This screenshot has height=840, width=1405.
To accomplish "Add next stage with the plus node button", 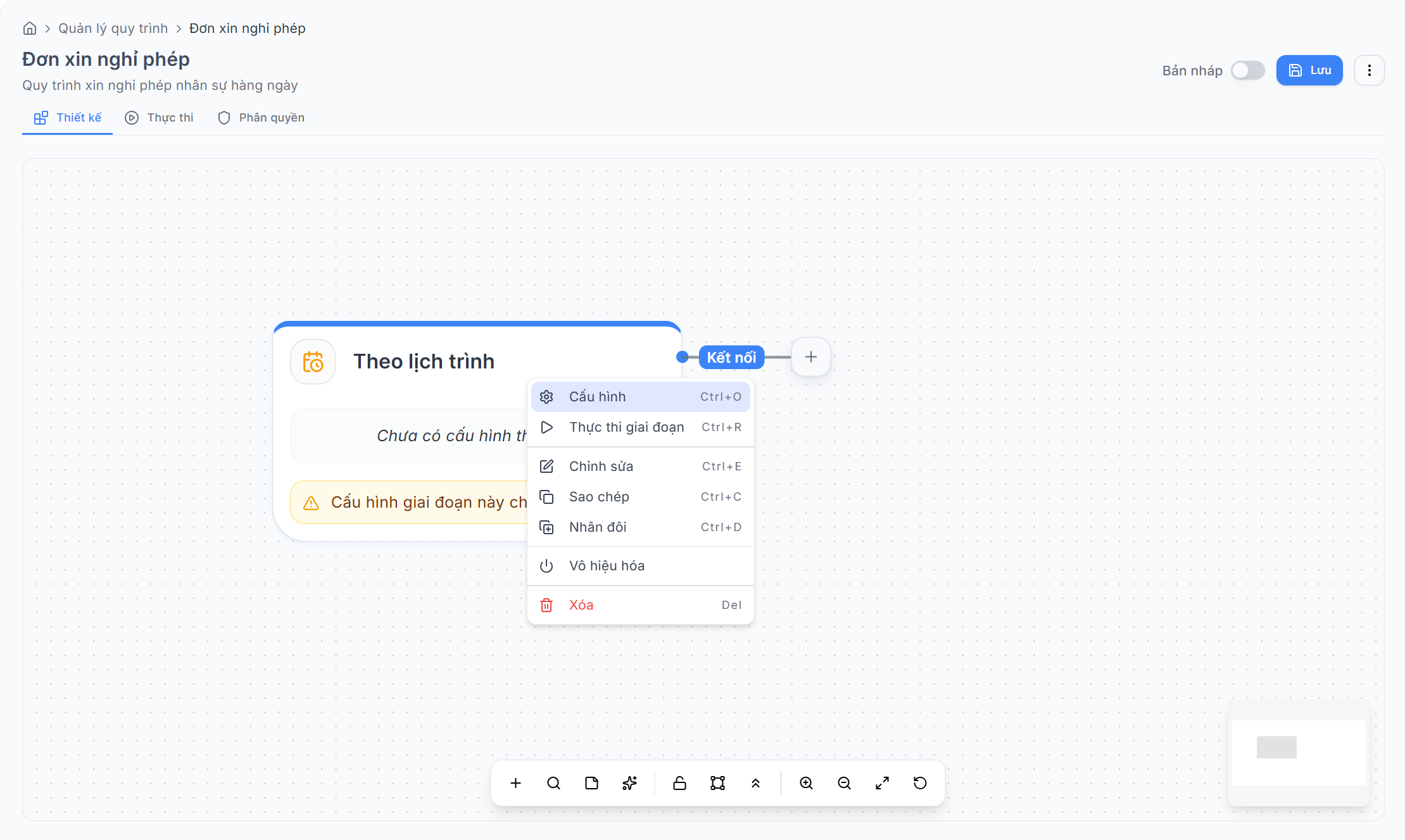I will click(x=810, y=357).
